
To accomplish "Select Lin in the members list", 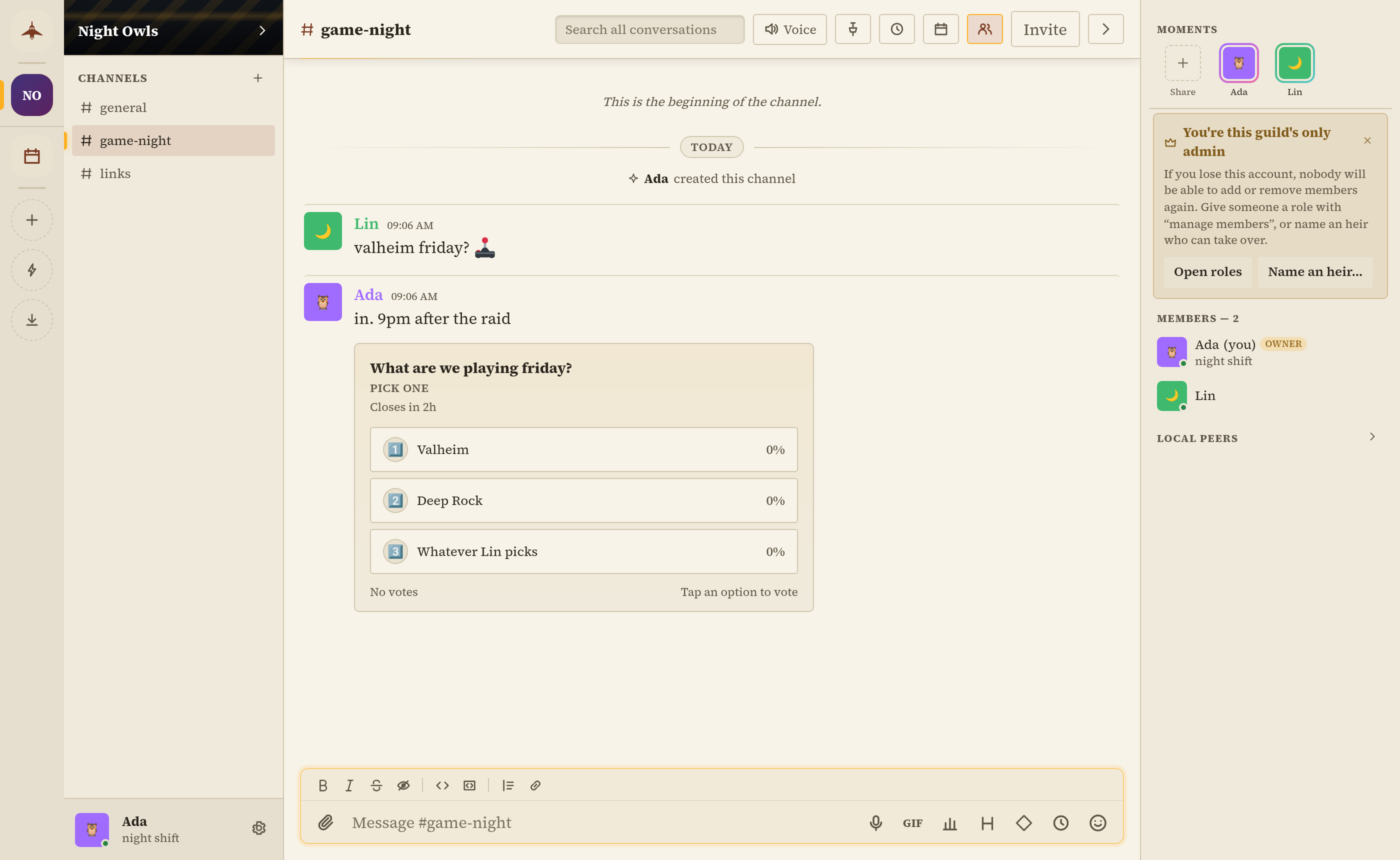I will (x=1270, y=396).
